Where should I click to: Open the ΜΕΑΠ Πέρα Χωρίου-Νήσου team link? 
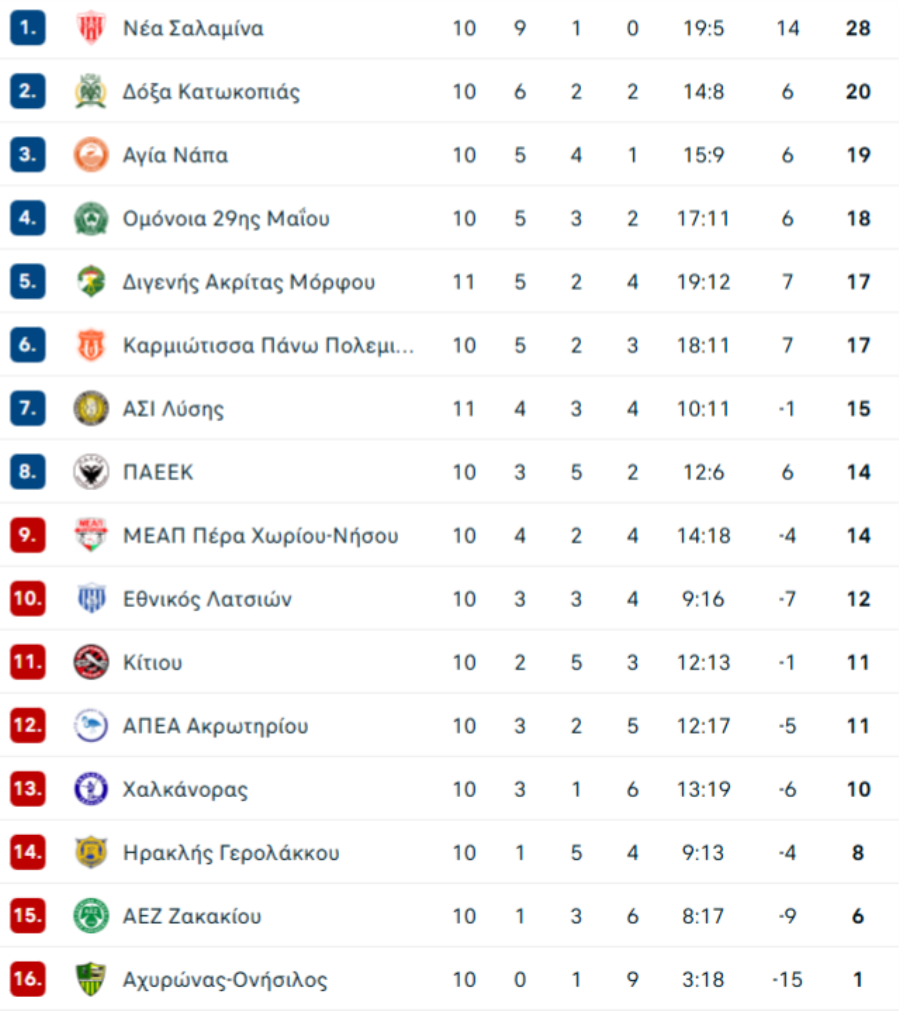click(260, 536)
